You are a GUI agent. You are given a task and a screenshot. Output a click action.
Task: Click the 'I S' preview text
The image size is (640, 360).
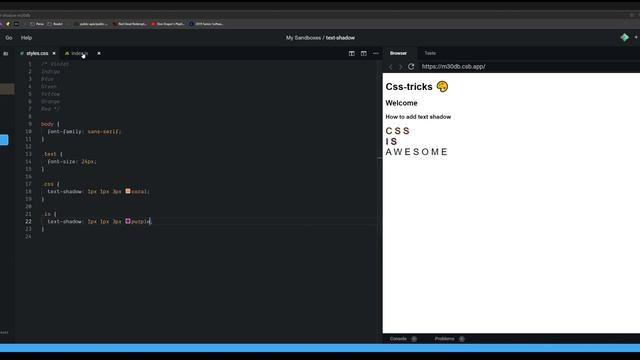pyautogui.click(x=391, y=142)
